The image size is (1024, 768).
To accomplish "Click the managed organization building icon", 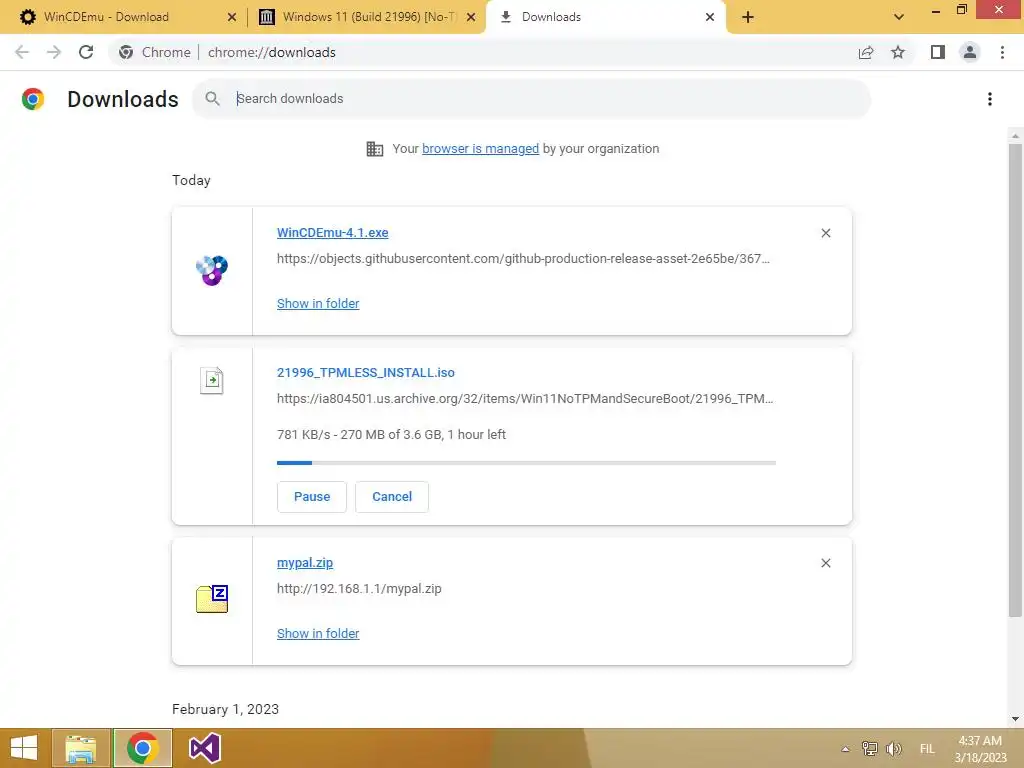I will coord(375,149).
